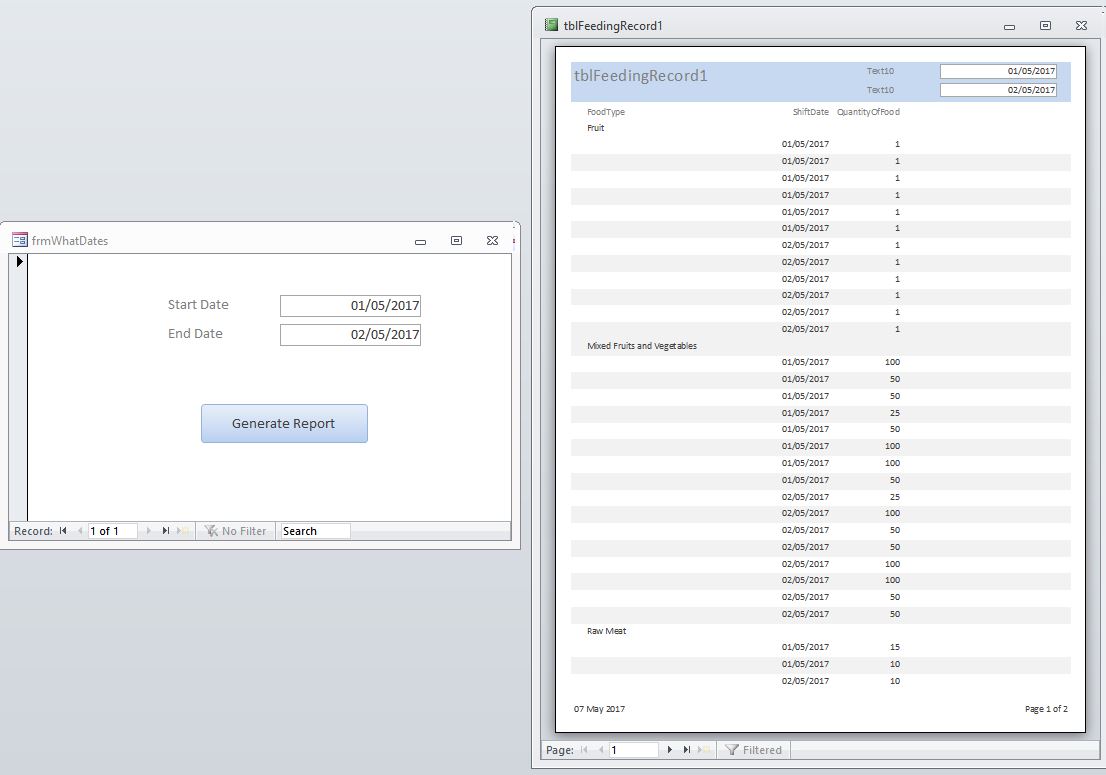The image size is (1106, 775).
Task: Click the tblFeedingRecord1 report heading
Action: point(640,76)
